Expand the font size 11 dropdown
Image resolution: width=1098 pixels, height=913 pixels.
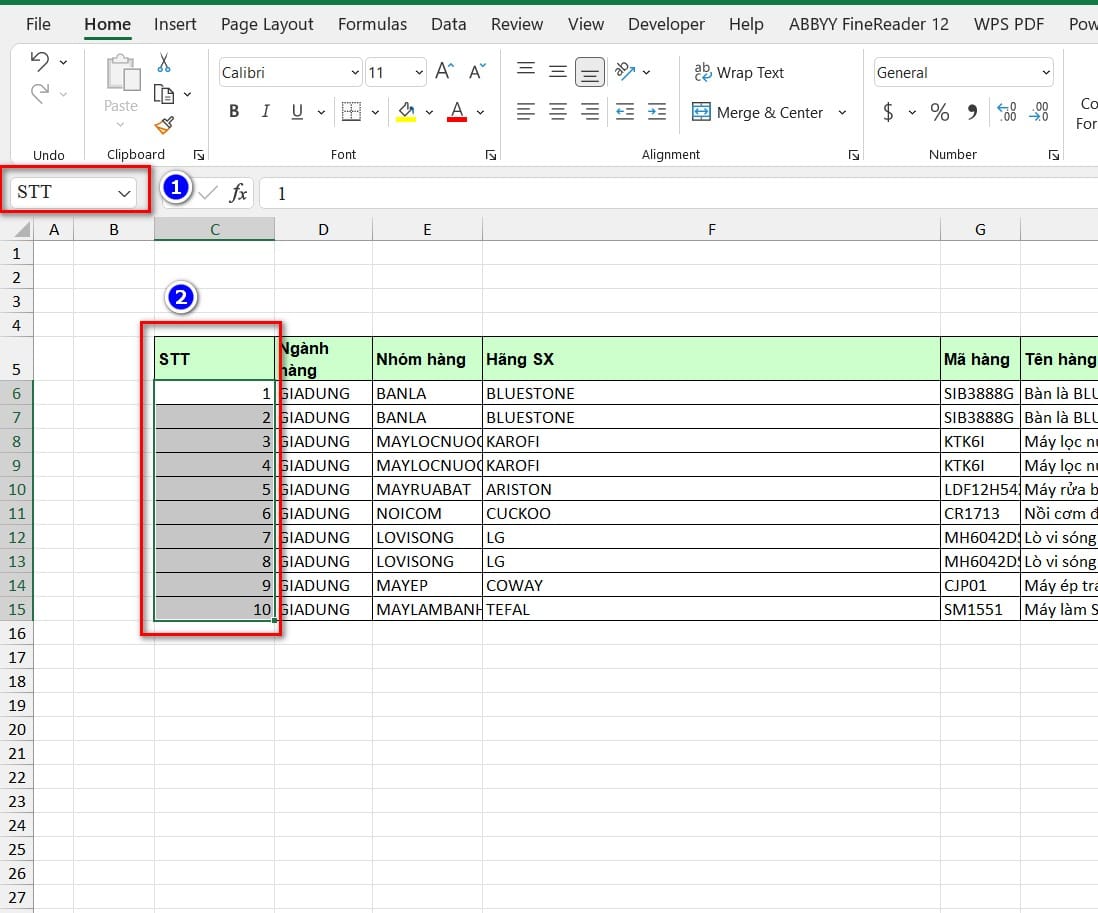pyautogui.click(x=419, y=73)
